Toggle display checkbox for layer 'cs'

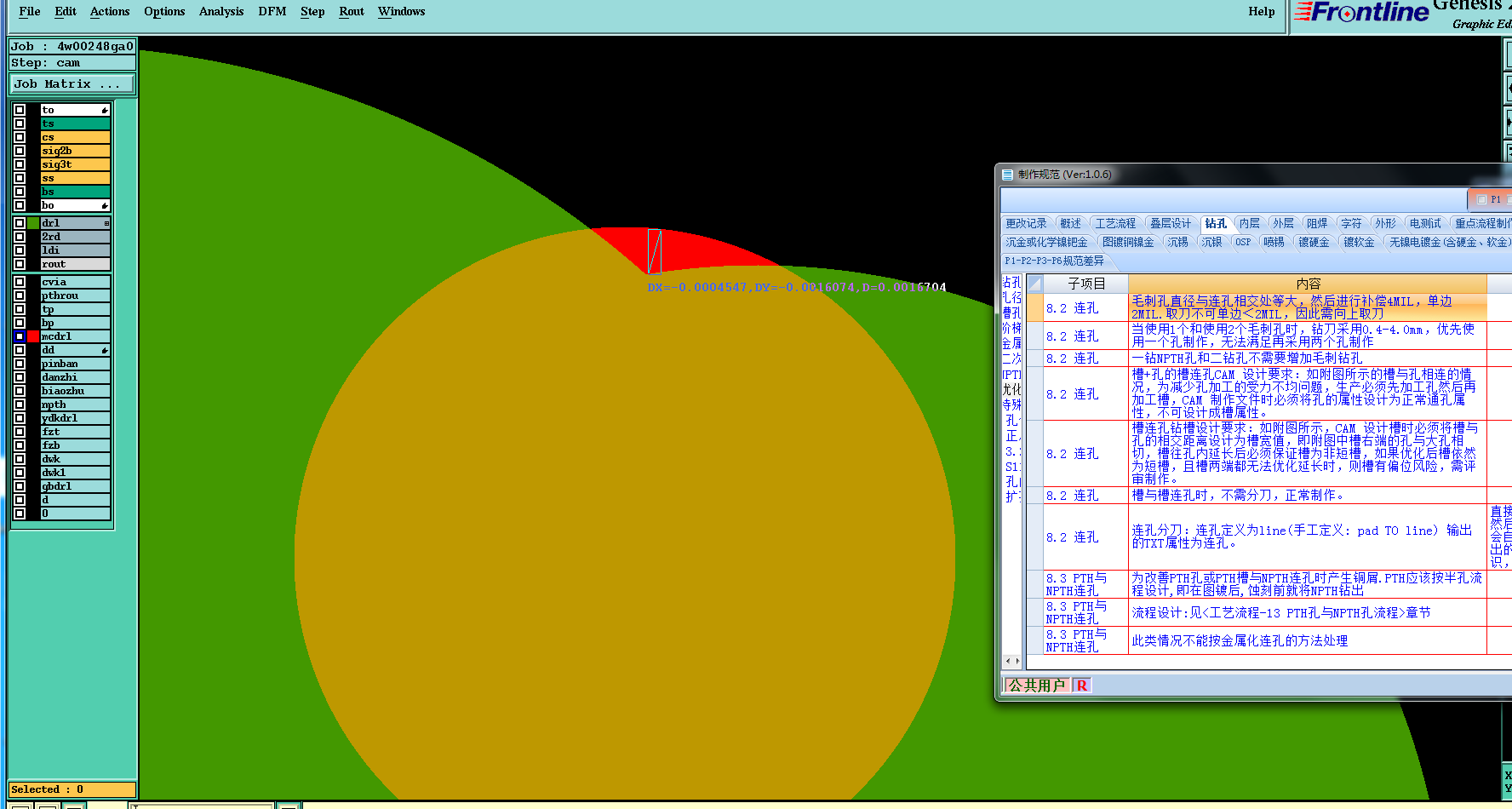pyautogui.click(x=20, y=137)
